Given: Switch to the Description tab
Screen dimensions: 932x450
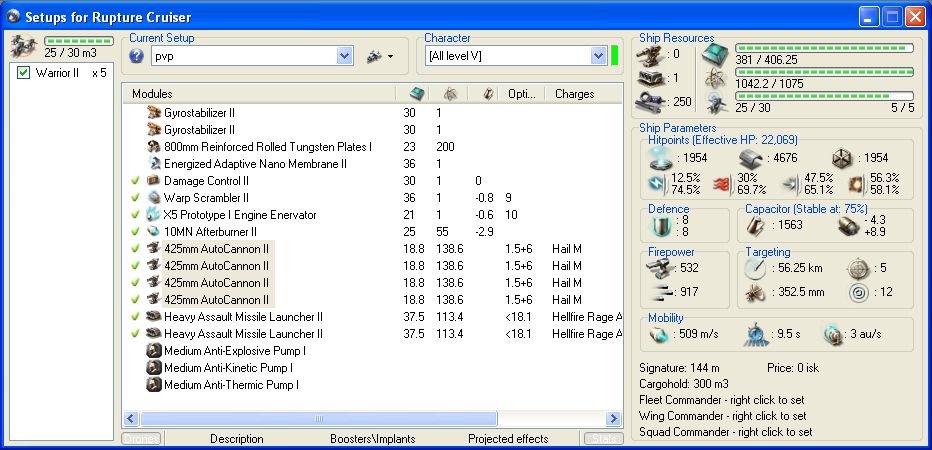Looking at the screenshot, I should click(x=237, y=439).
